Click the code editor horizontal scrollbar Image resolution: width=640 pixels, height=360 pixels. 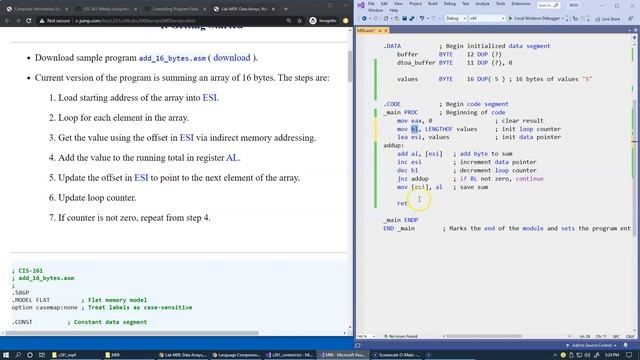[483, 336]
